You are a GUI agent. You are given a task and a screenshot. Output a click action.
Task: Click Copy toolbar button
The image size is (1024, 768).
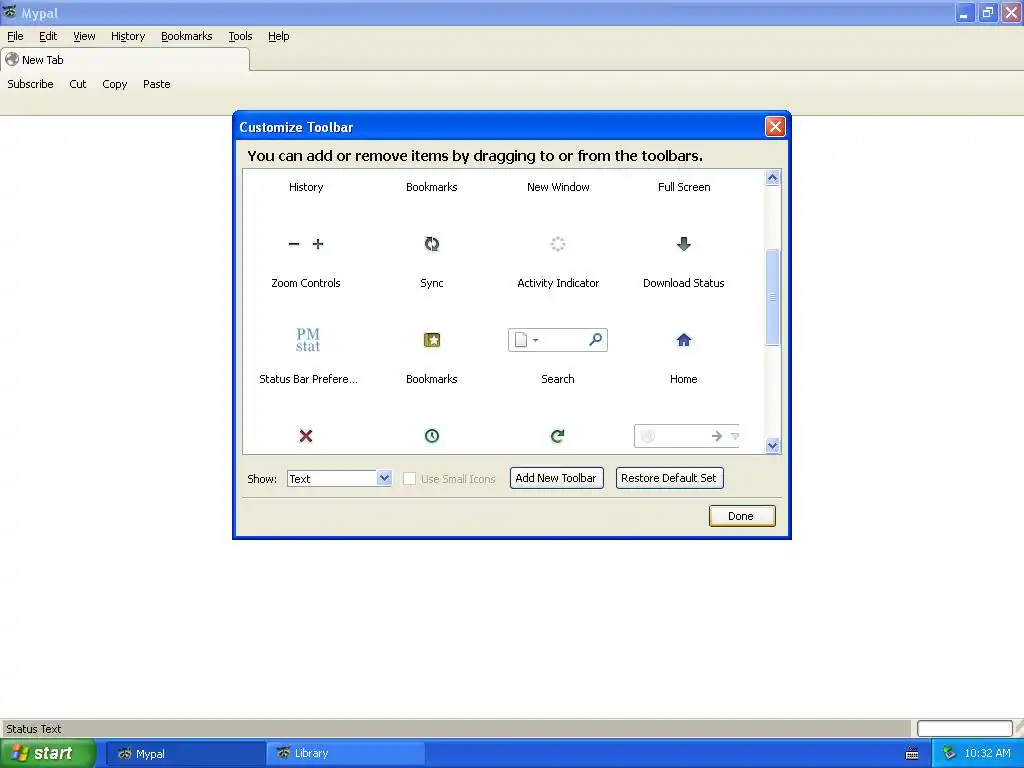(115, 84)
